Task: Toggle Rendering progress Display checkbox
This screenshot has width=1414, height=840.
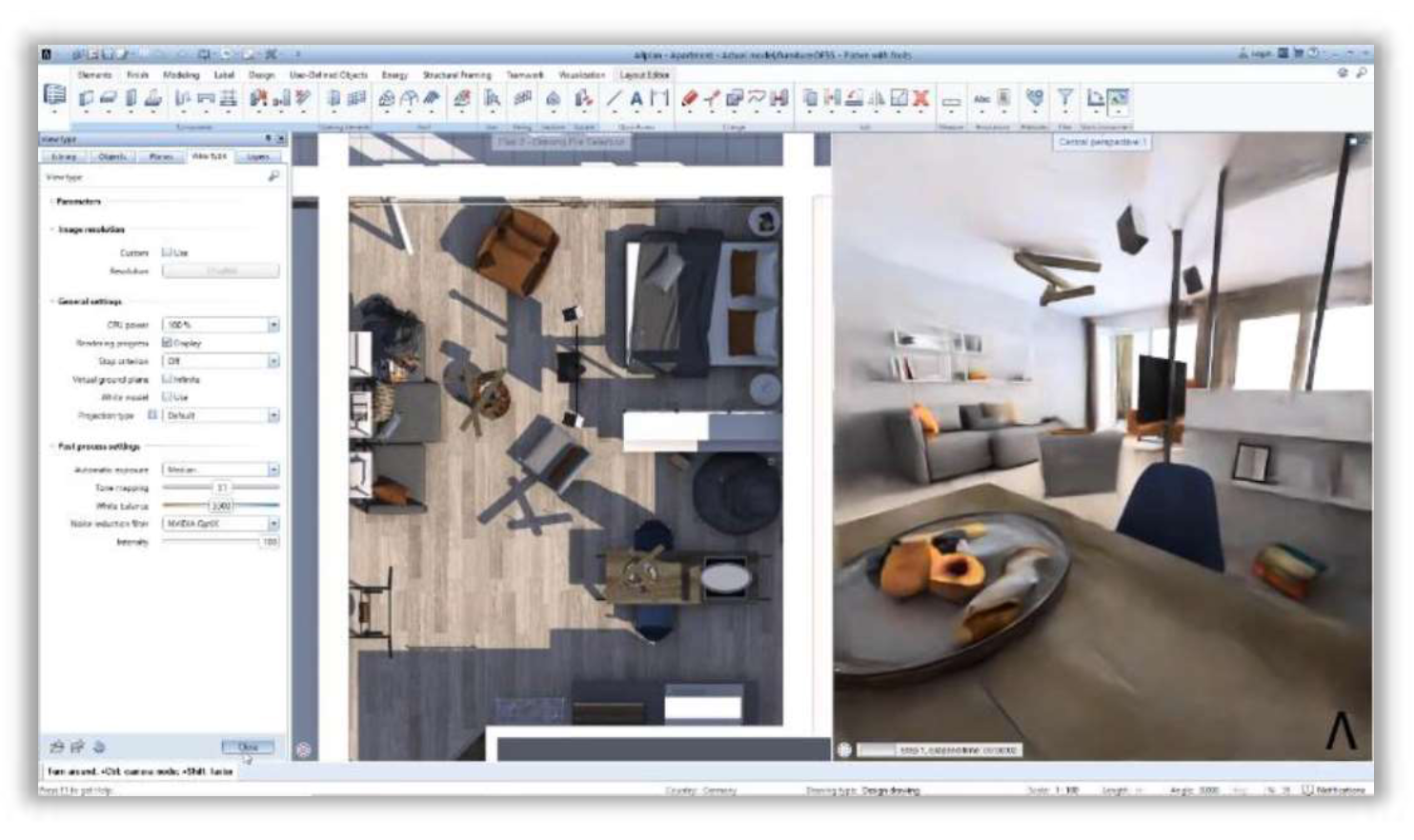Action: (x=167, y=343)
